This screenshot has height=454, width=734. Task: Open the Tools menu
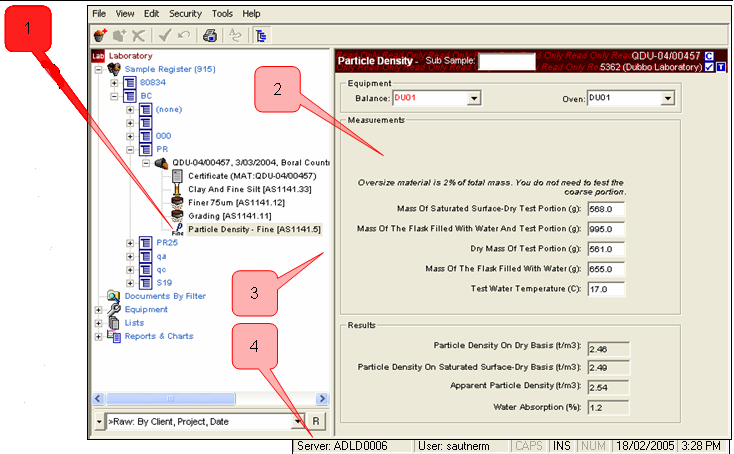[222, 14]
